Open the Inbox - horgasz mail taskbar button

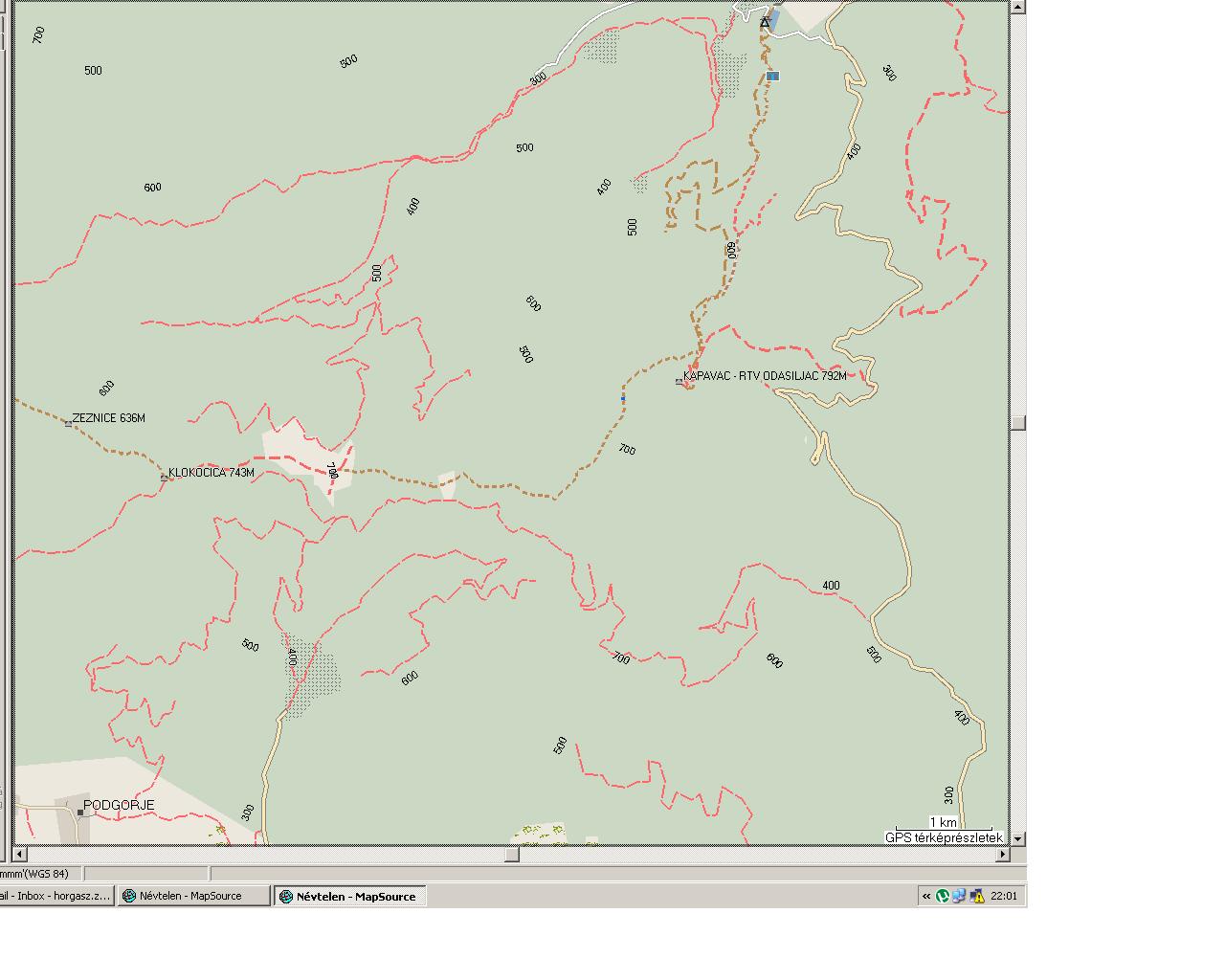pos(56,896)
